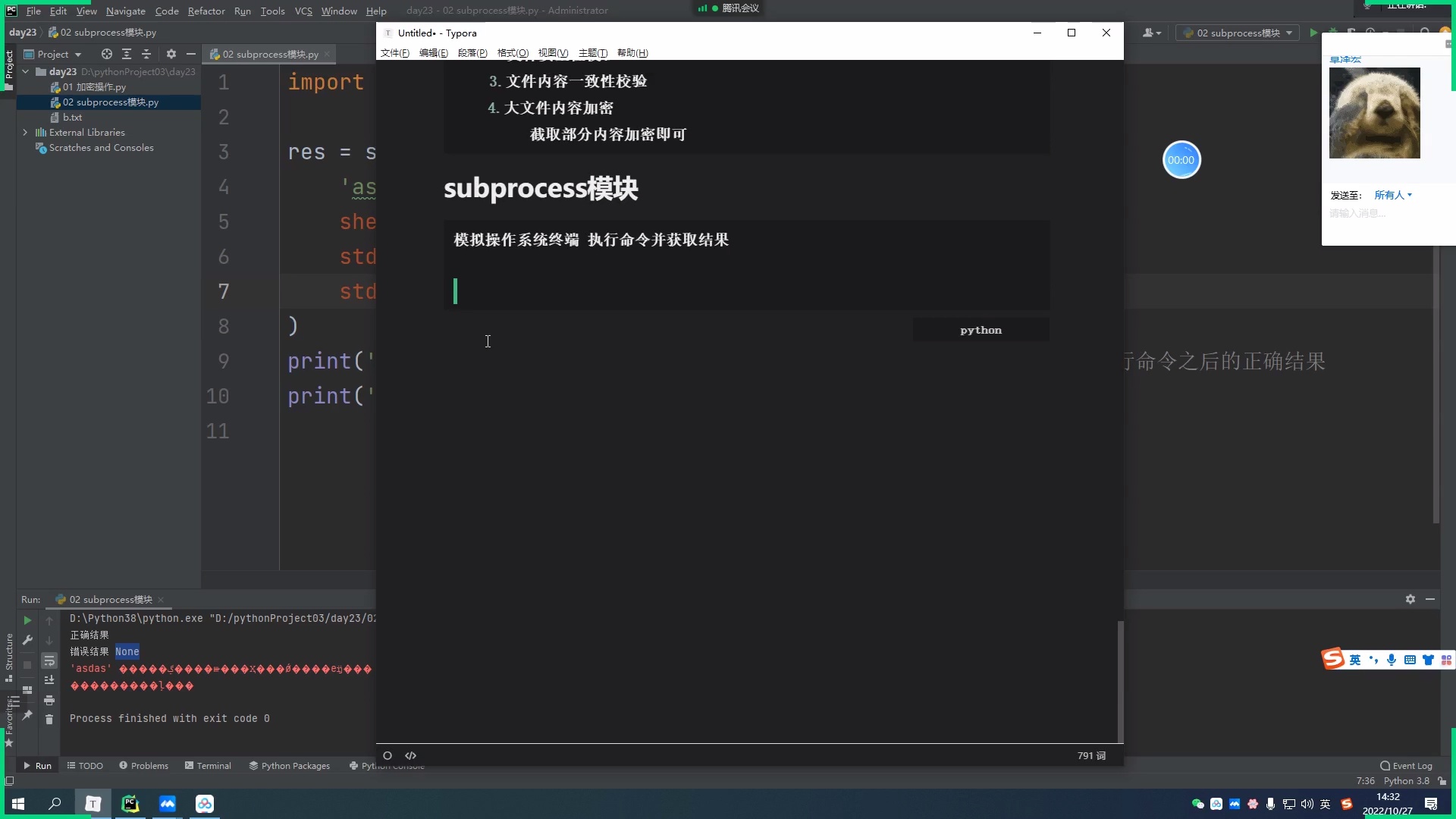1456x819 pixels.
Task: Click the search magnifier in PyCharm titlebar
Action: pos(1426,33)
